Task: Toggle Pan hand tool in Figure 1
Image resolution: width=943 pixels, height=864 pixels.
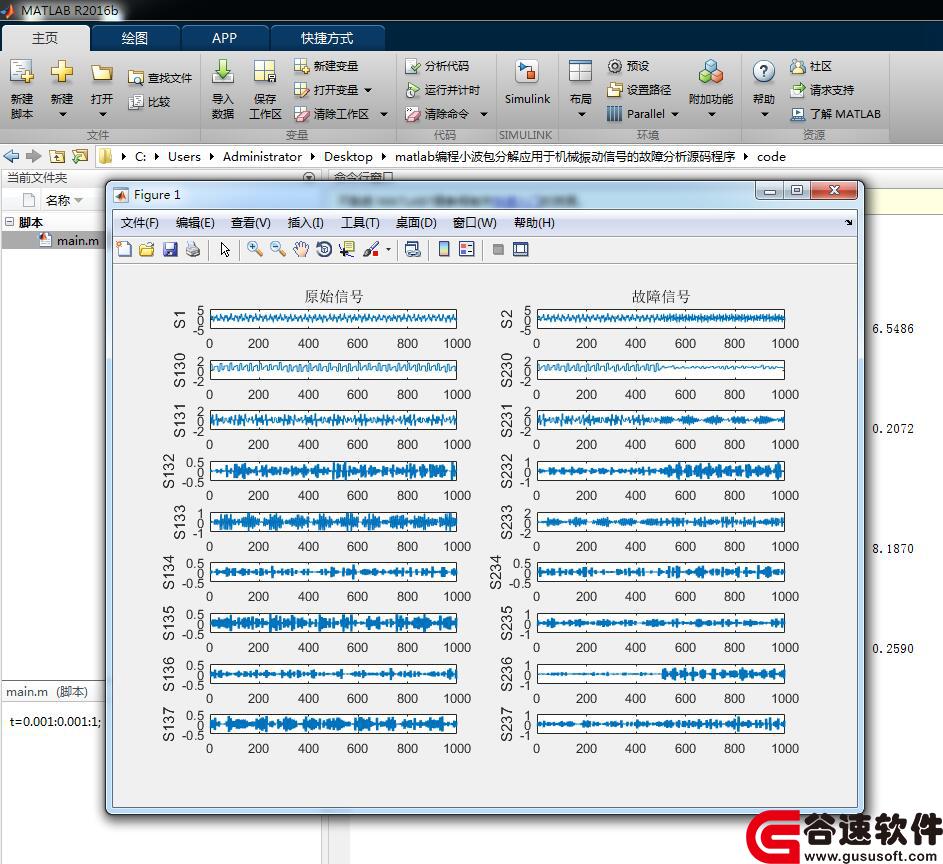Action: 301,249
